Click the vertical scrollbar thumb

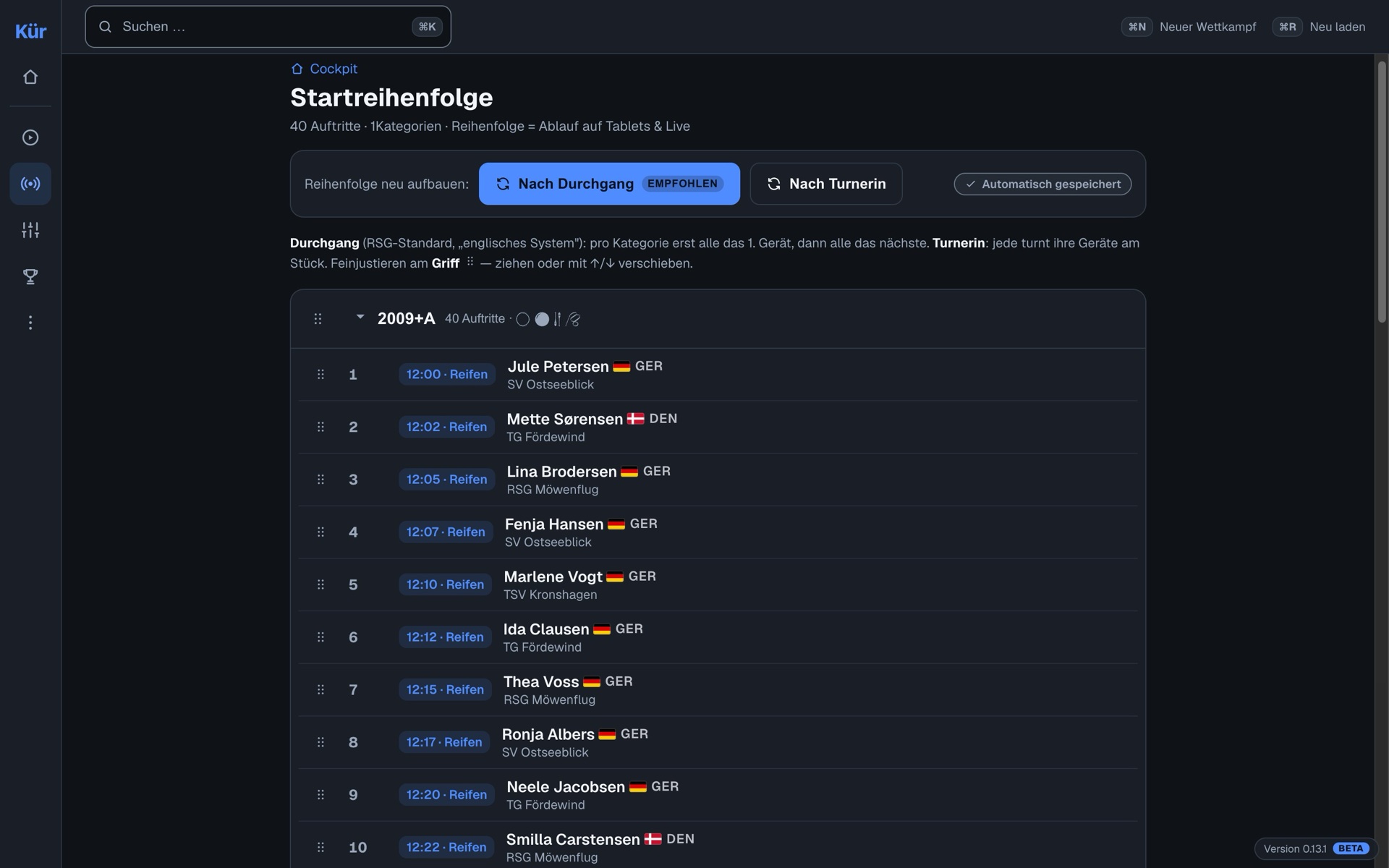coord(1382,192)
